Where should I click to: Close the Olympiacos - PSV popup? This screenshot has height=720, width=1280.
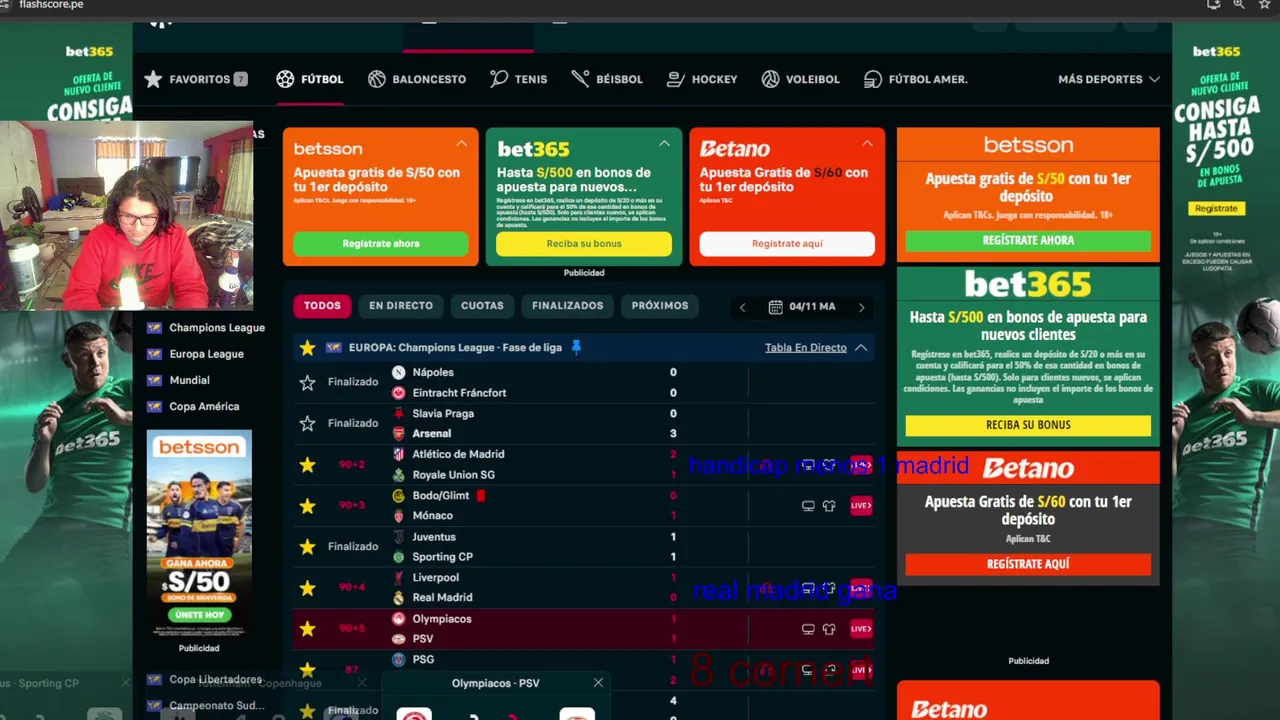[x=598, y=683]
